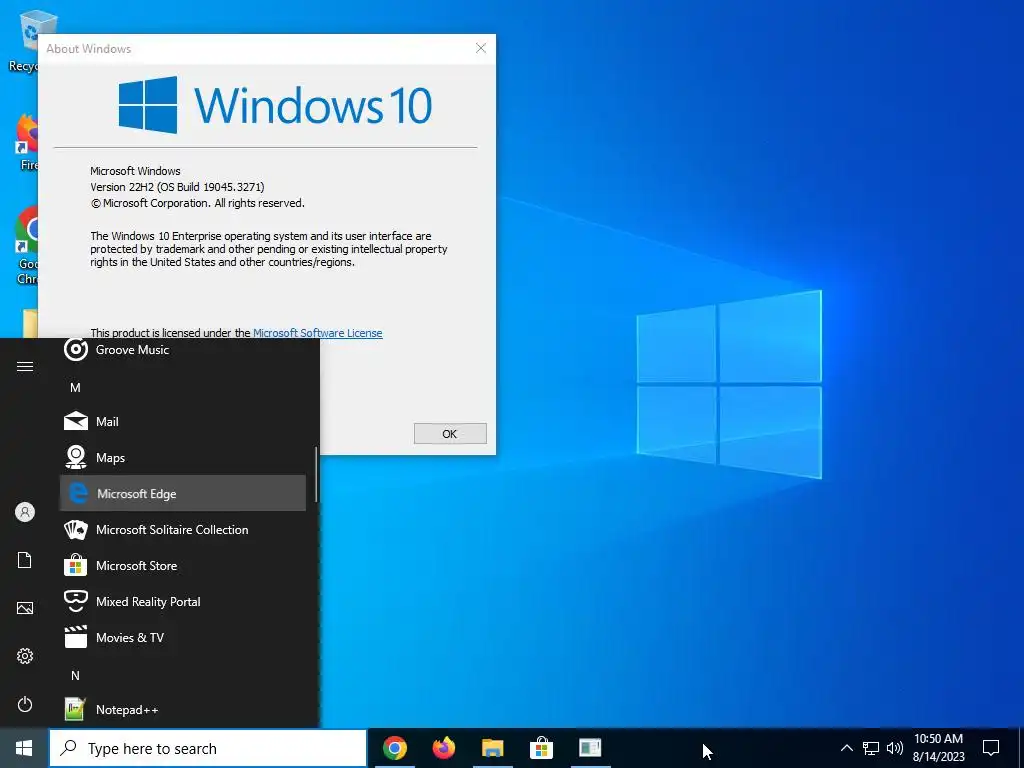The height and width of the screenshot is (768, 1024).
Task: Open Google Chrome from the taskbar
Action: click(395, 748)
